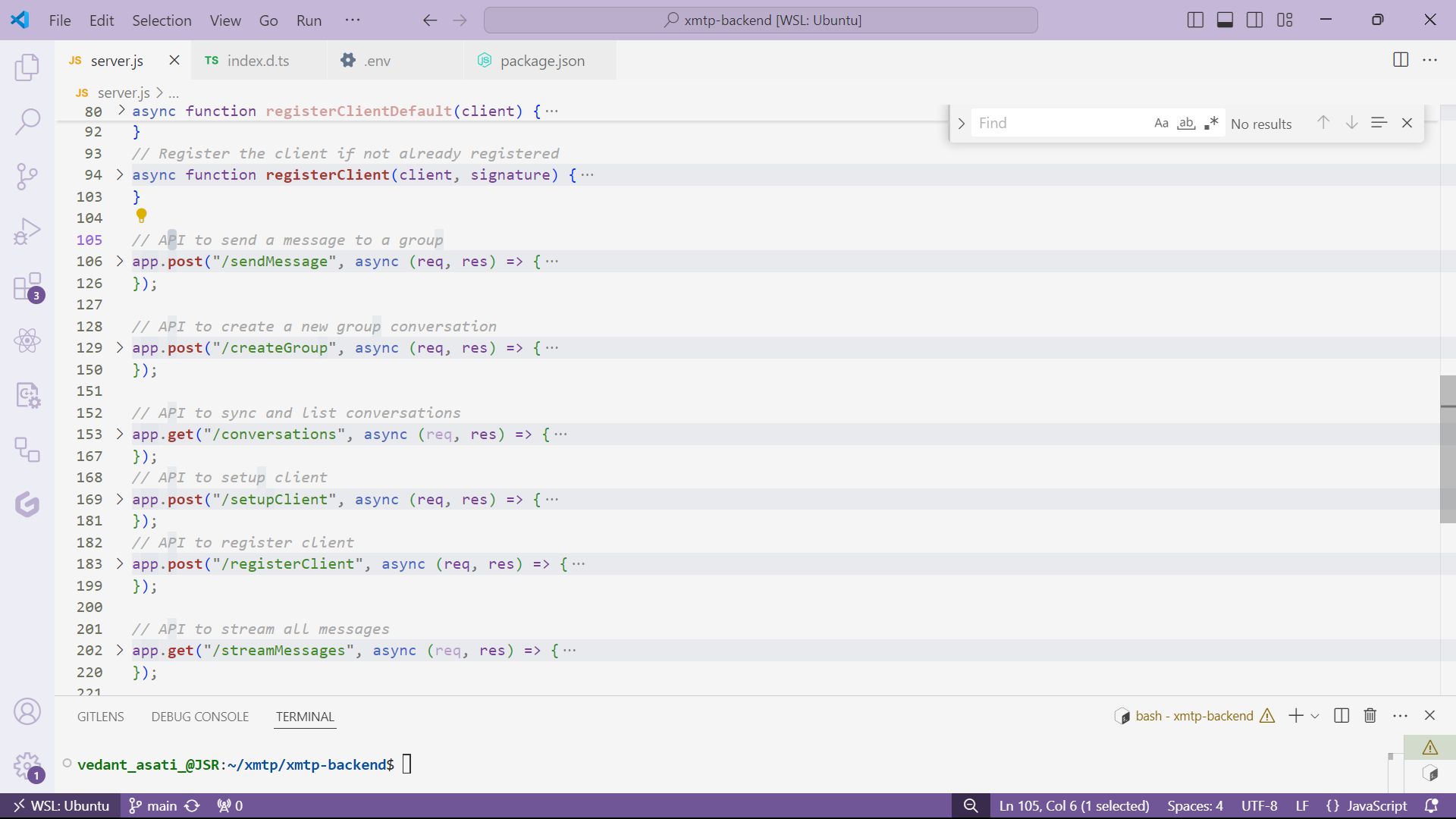
Task: Expand folded /sendMessage route at line 106
Action: point(120,261)
